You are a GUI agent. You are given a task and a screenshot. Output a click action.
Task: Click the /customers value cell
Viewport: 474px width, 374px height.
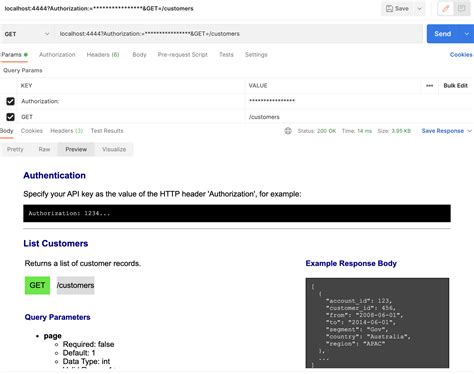point(359,117)
